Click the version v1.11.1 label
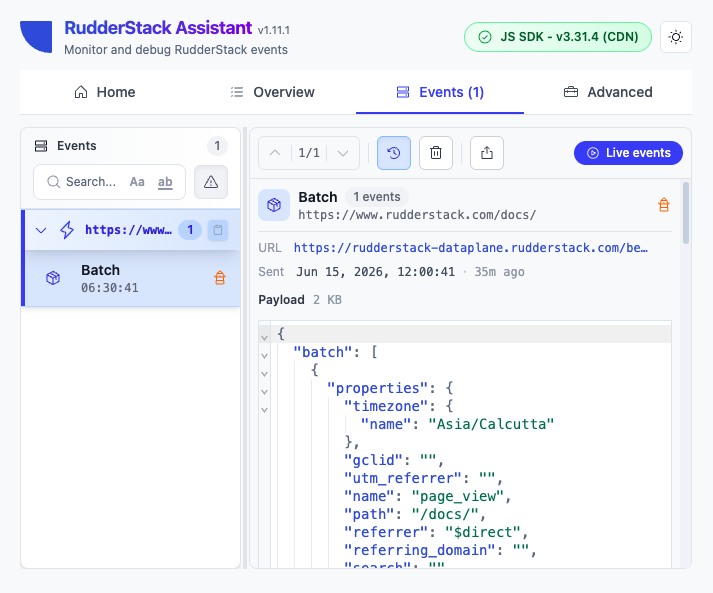The image size is (713, 593). [273, 30]
